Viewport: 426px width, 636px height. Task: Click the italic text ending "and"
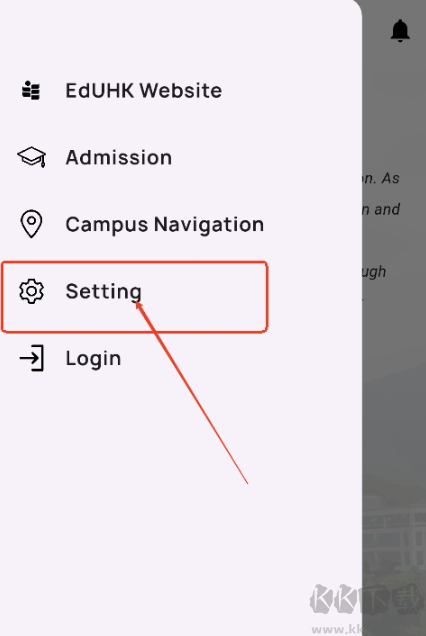[x=381, y=209]
